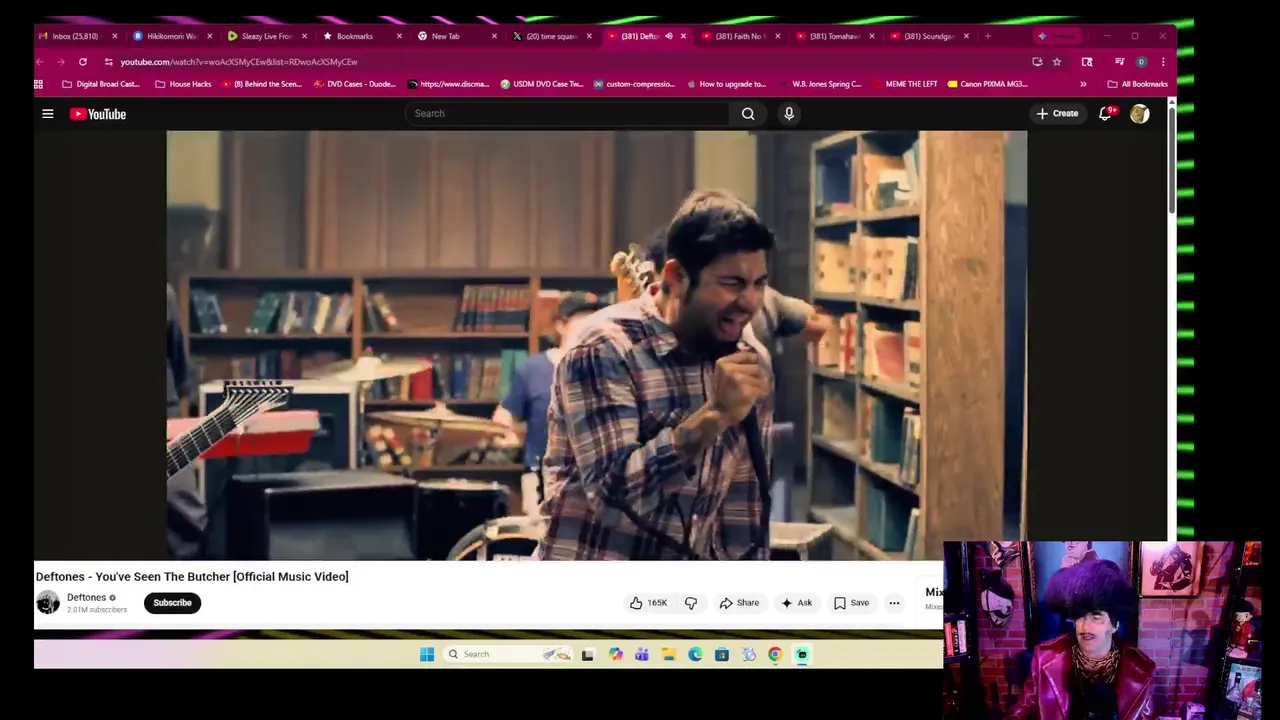1280x720 pixels.
Task: Open Microsoft Store from taskbar
Action: click(x=722, y=655)
